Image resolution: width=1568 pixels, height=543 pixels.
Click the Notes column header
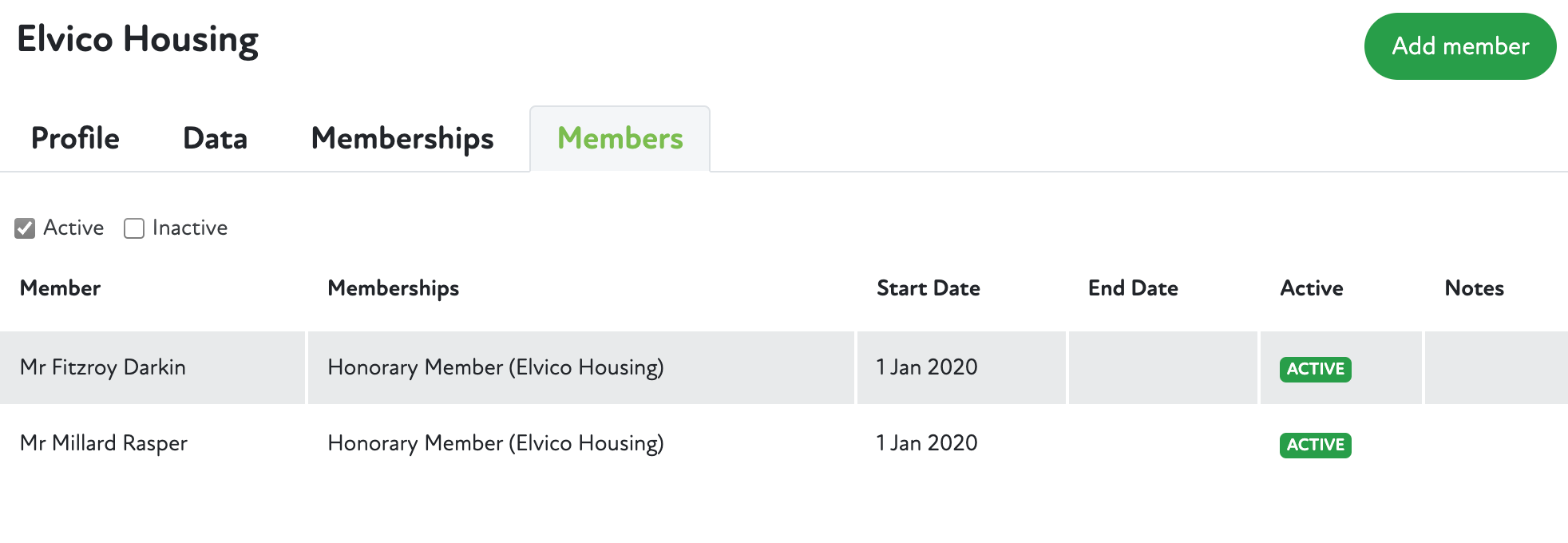click(1474, 288)
